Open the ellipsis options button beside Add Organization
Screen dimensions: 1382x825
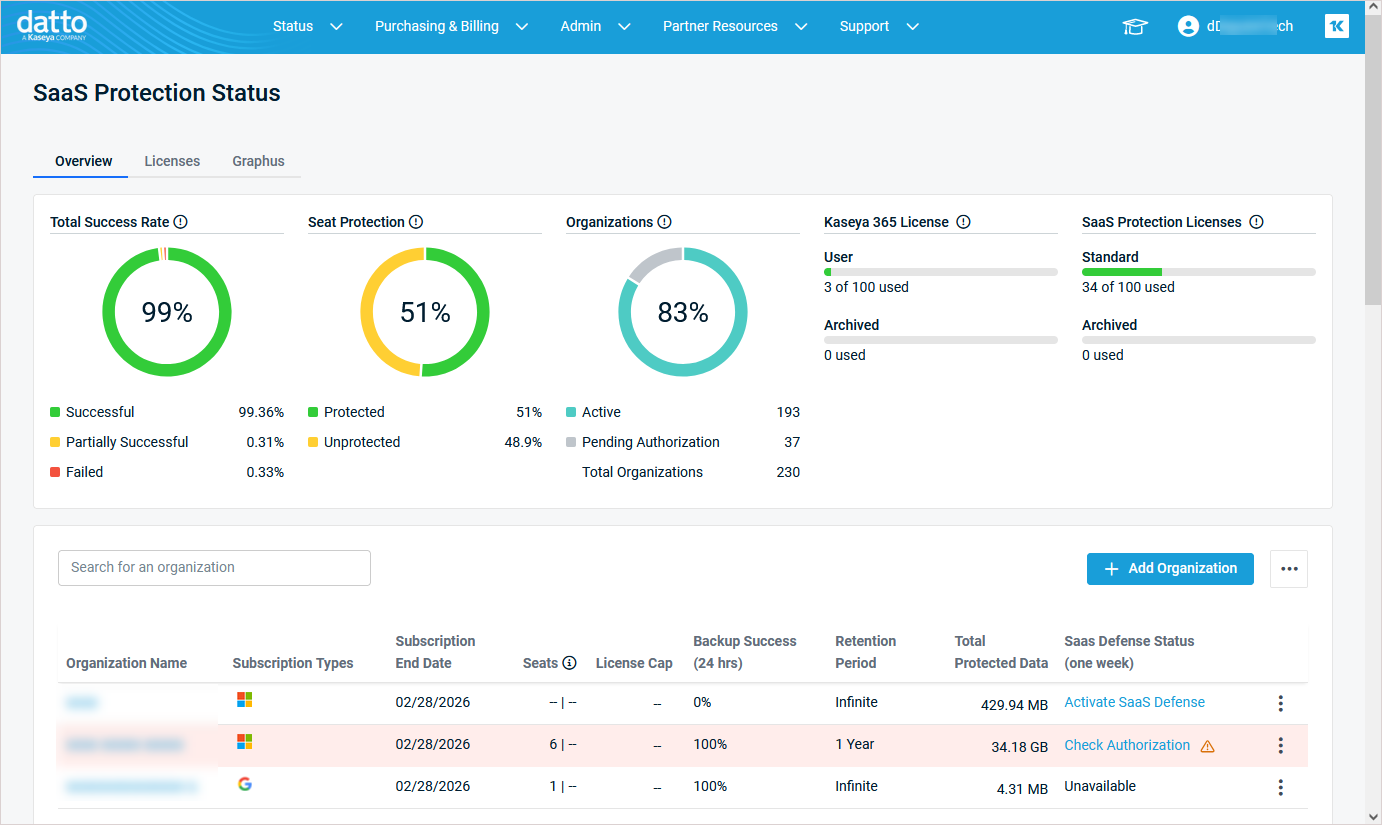[x=1289, y=568]
